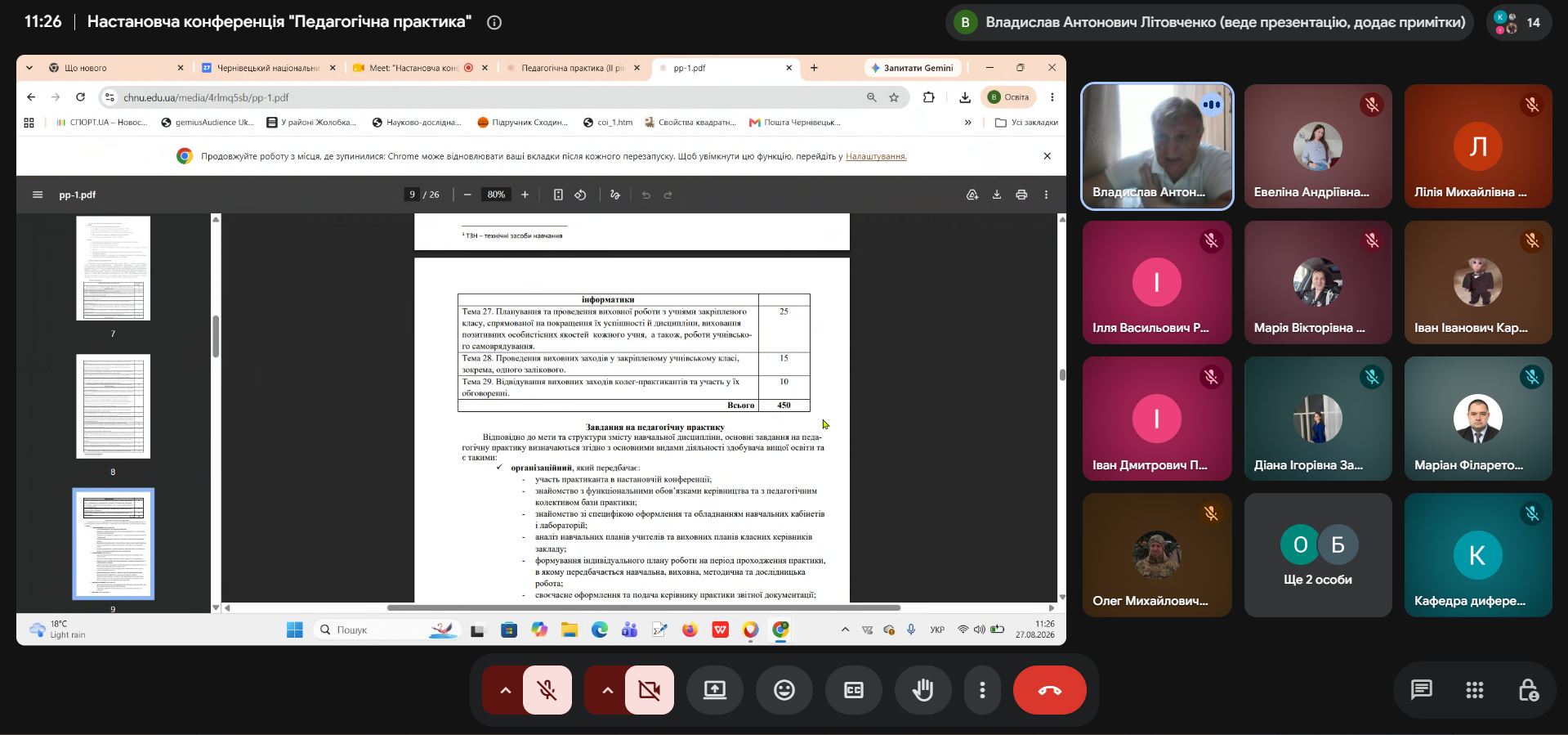Image resolution: width=1568 pixels, height=735 pixels.
Task: Click the PDF draw annotation tool
Action: [x=615, y=195]
